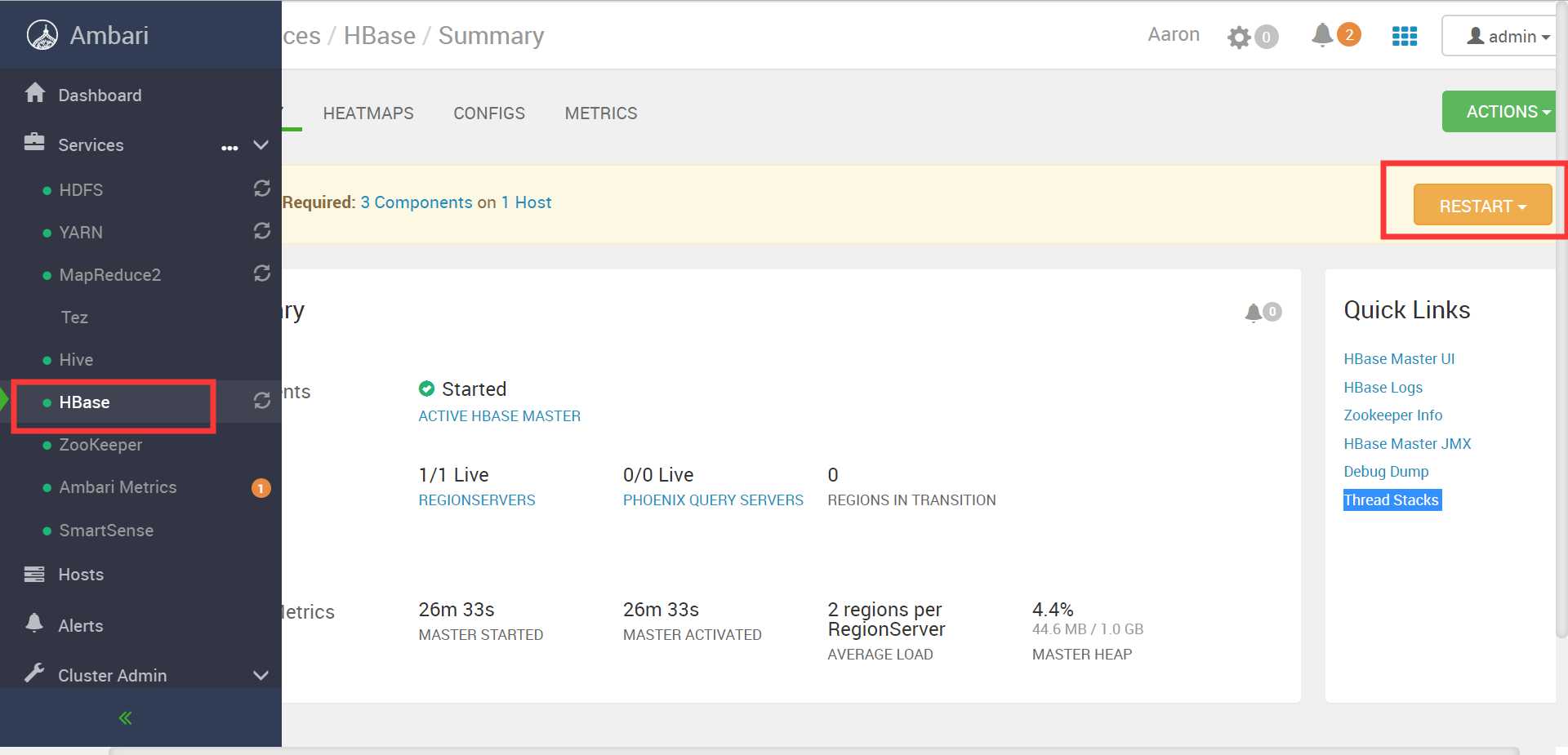Collapse the Services section chevron
The height and width of the screenshot is (755, 1568).
pyautogui.click(x=261, y=145)
